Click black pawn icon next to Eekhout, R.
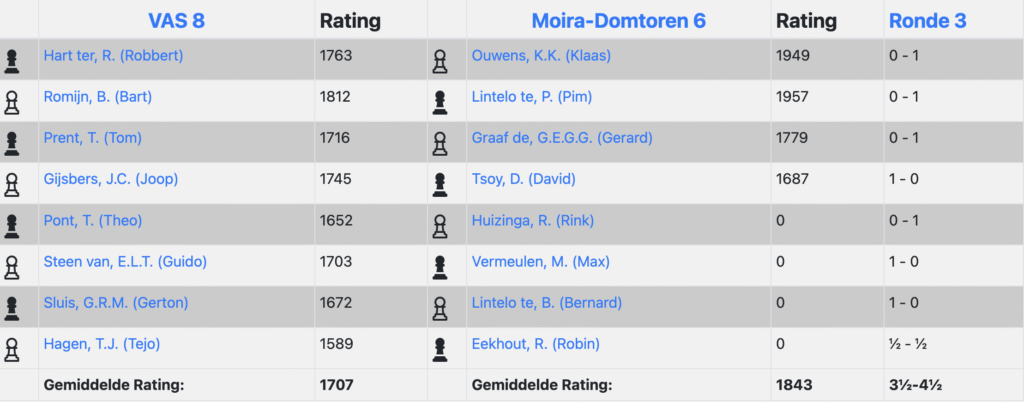This screenshot has width=1024, height=402. (439, 348)
